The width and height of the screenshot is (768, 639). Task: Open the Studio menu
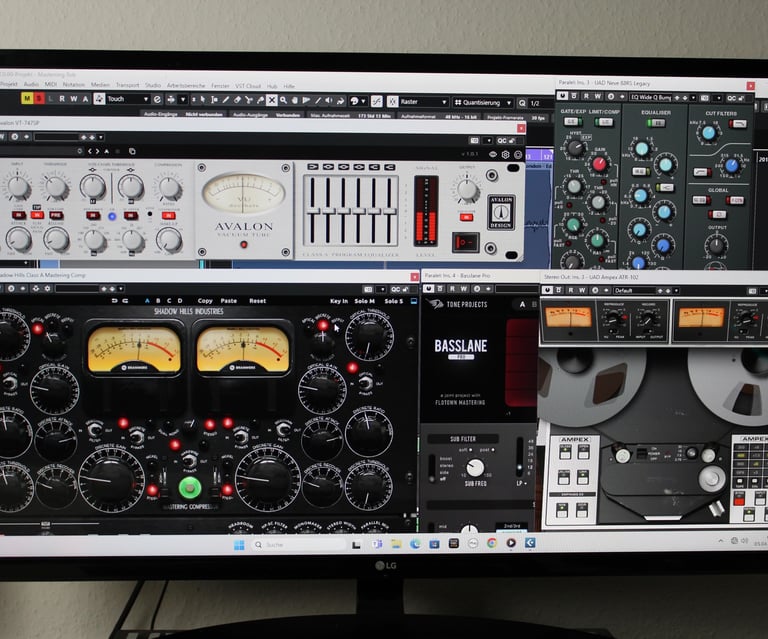click(x=153, y=85)
